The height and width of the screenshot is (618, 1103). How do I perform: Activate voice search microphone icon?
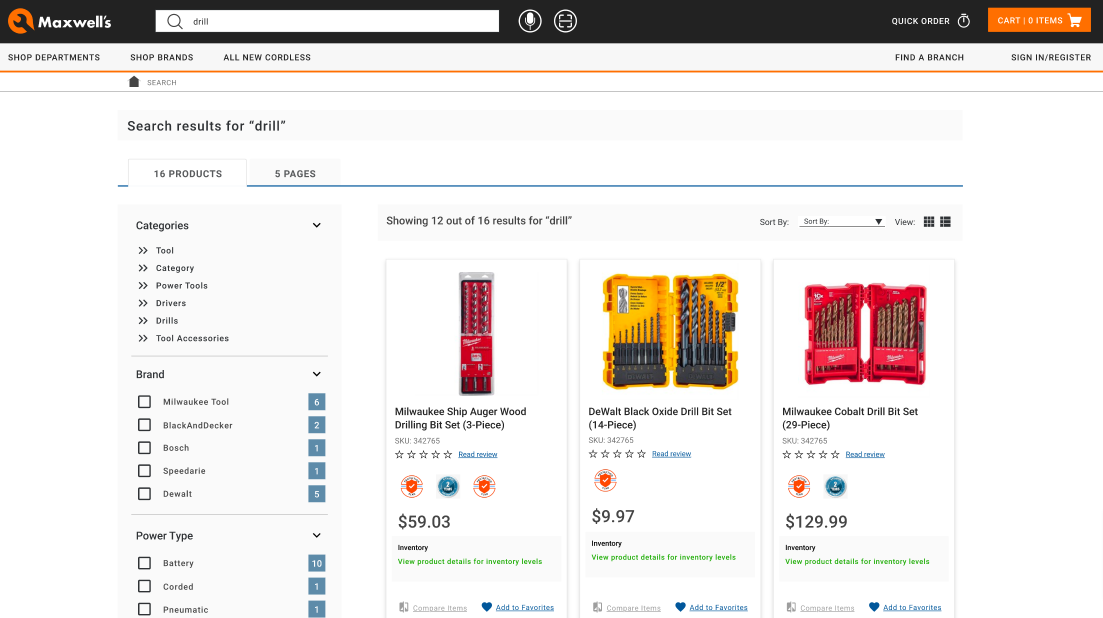(530, 21)
